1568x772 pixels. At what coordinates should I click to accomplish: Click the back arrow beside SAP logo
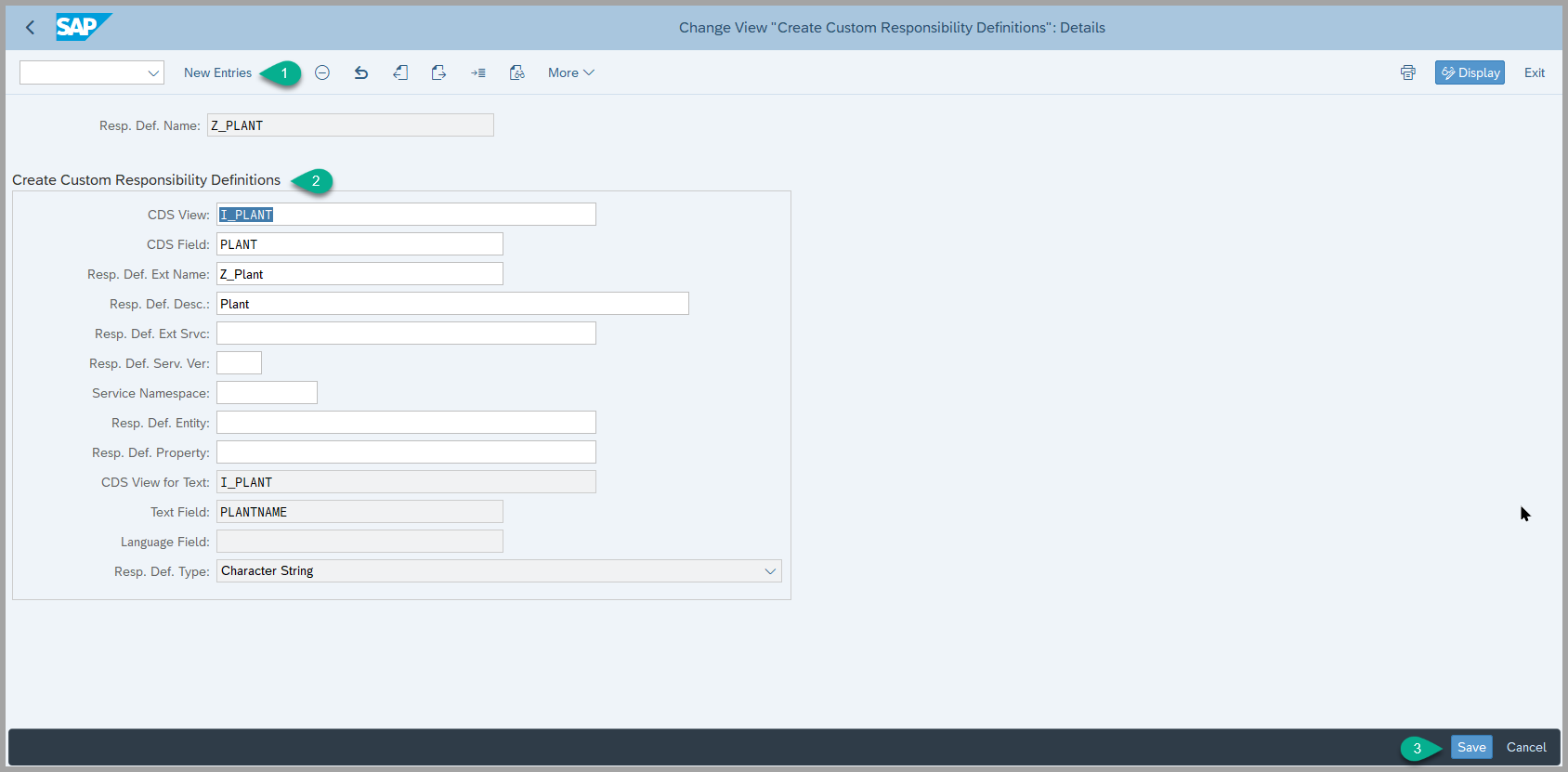click(x=30, y=28)
